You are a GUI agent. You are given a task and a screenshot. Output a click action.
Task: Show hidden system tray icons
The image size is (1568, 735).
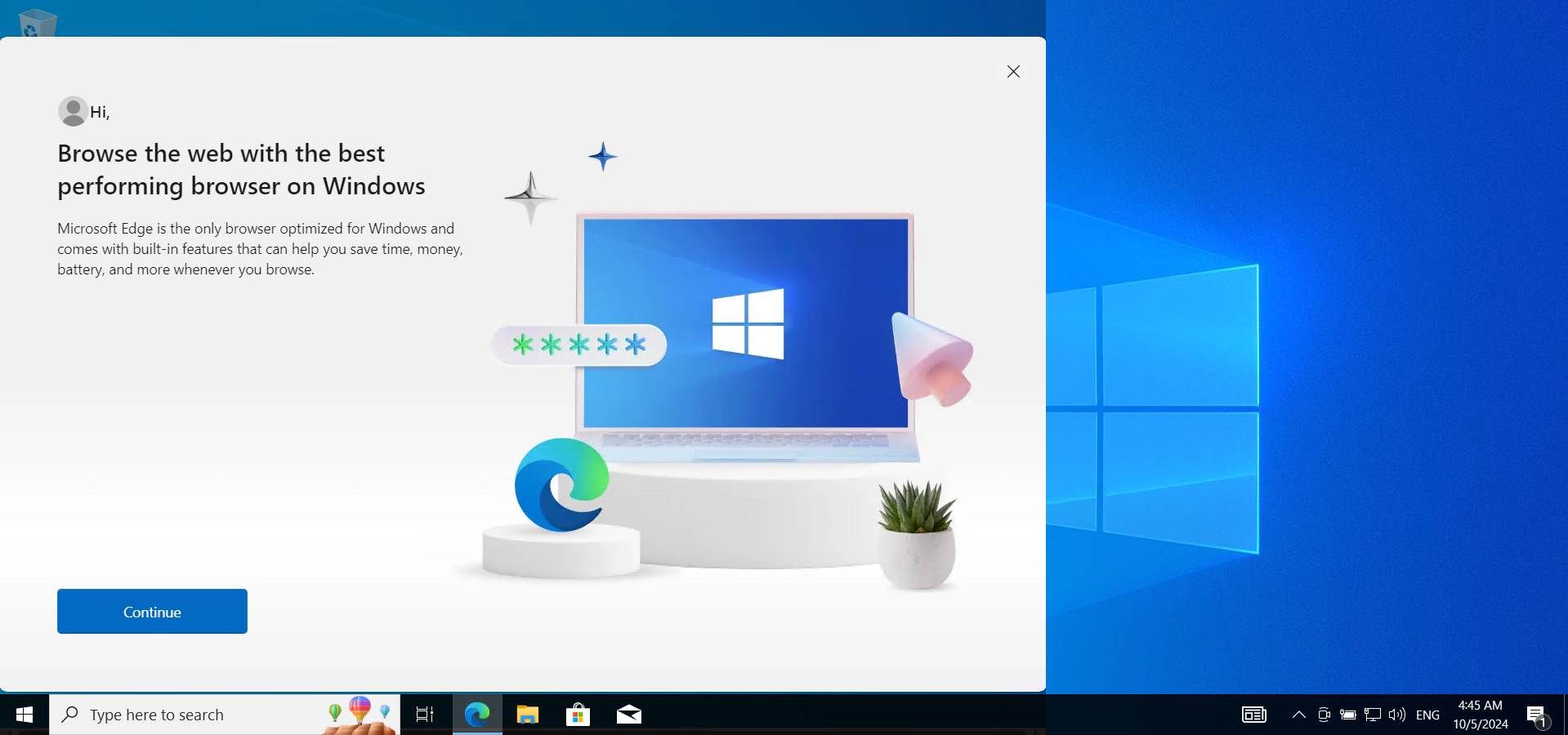point(1298,715)
